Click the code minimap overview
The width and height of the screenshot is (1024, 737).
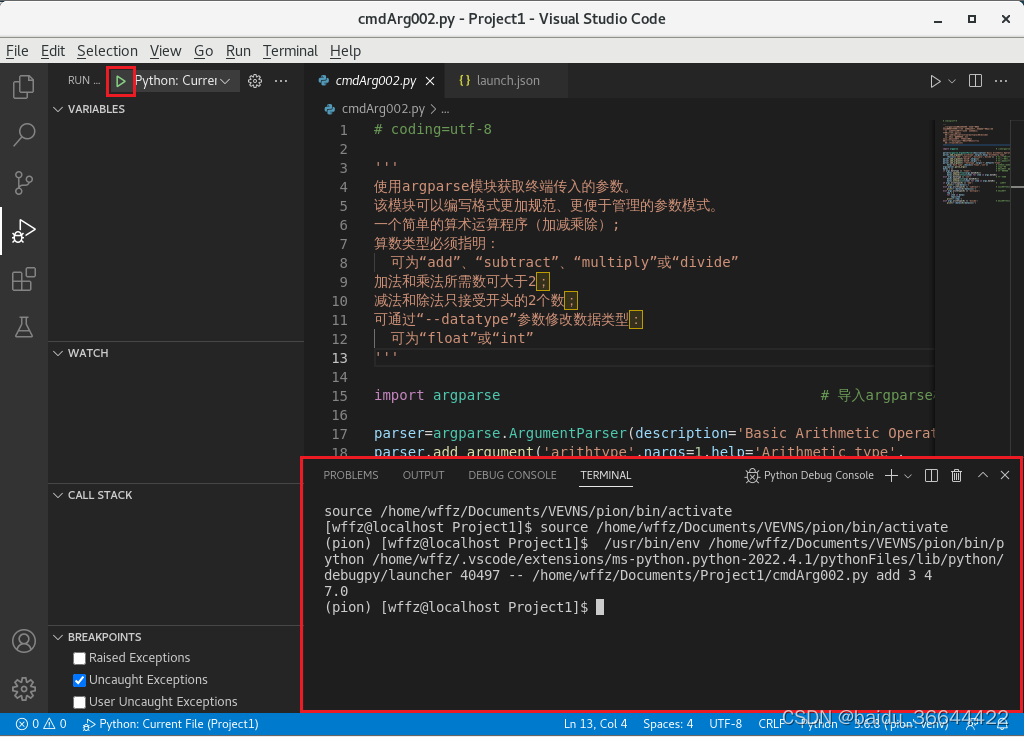[977, 163]
